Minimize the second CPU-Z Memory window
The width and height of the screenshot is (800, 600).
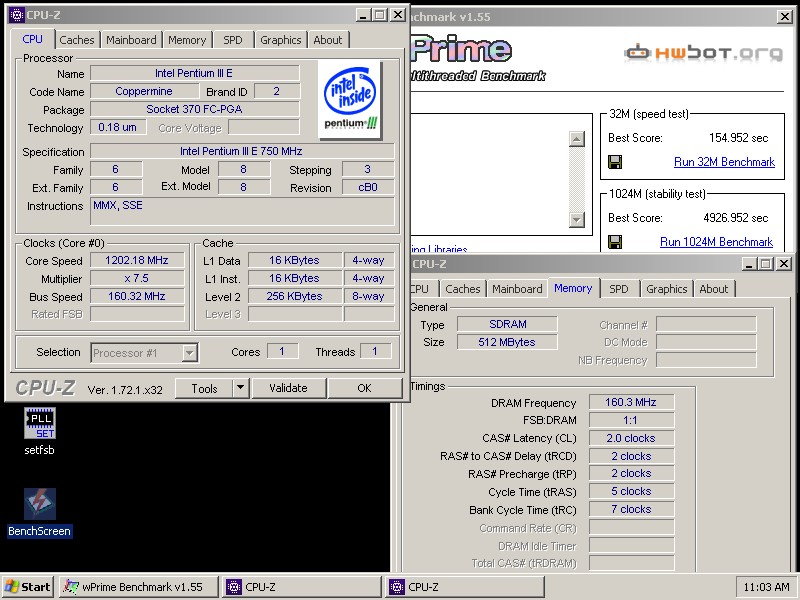point(749,264)
